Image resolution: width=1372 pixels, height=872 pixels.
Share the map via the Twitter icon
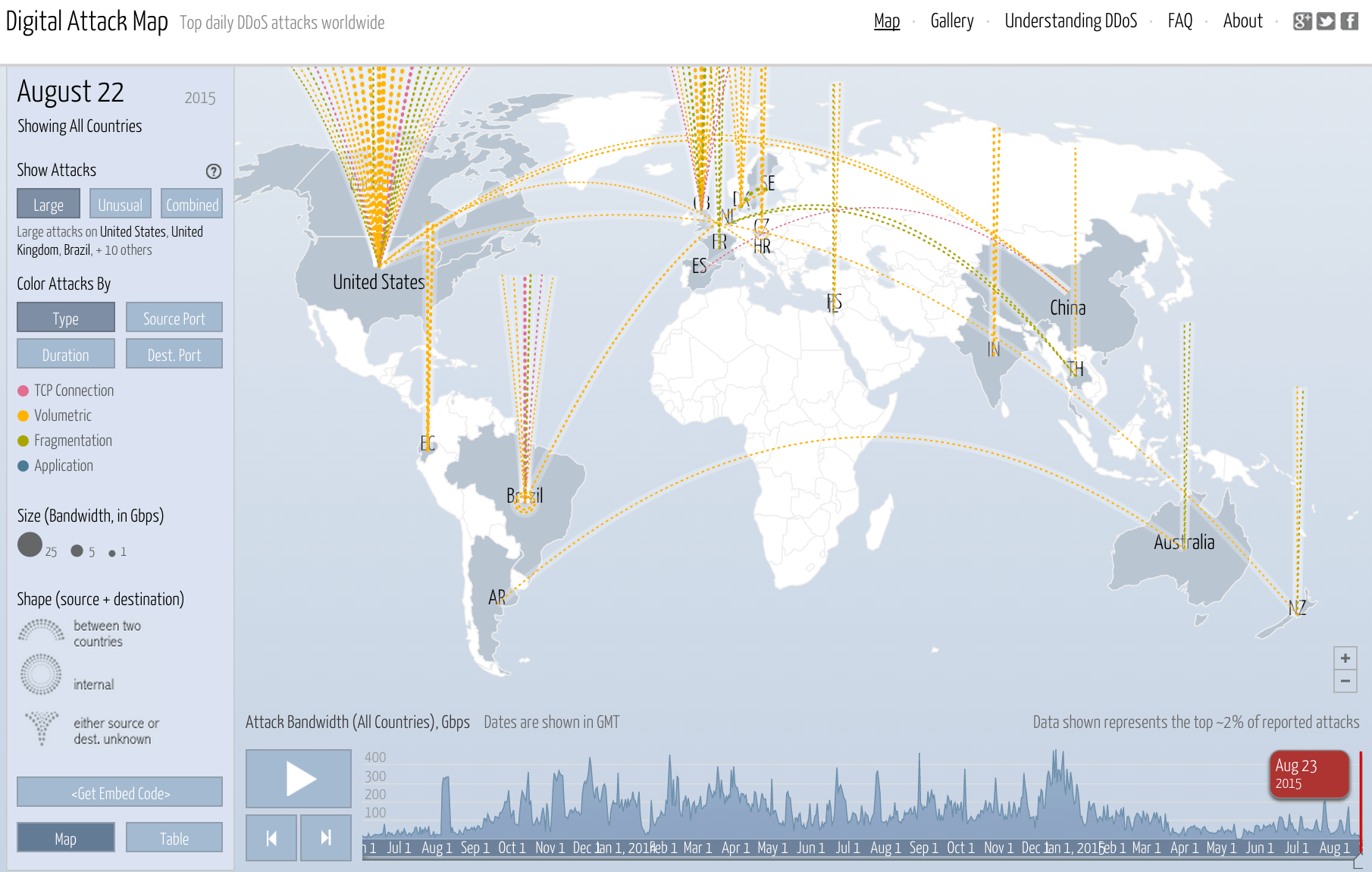click(x=1326, y=22)
